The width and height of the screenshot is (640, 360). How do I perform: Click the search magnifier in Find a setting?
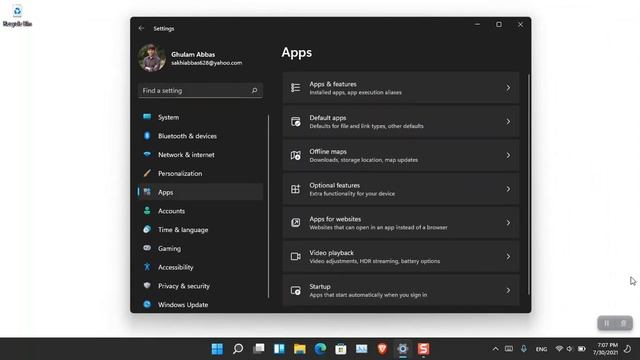[254, 90]
